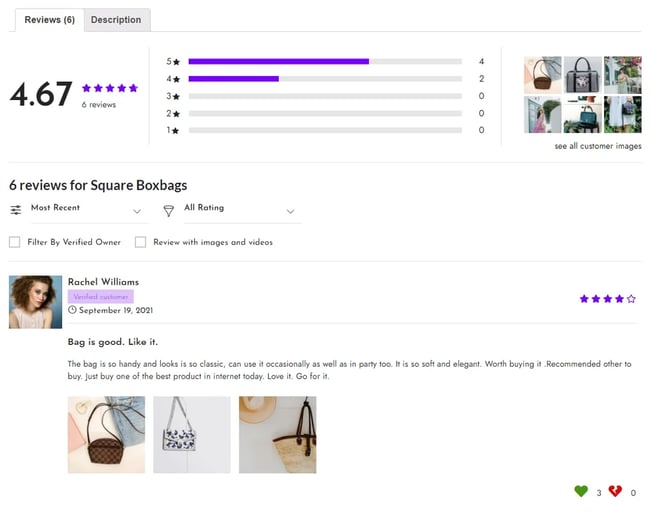Click the clock icon next to September 19, 2021

click(72, 310)
